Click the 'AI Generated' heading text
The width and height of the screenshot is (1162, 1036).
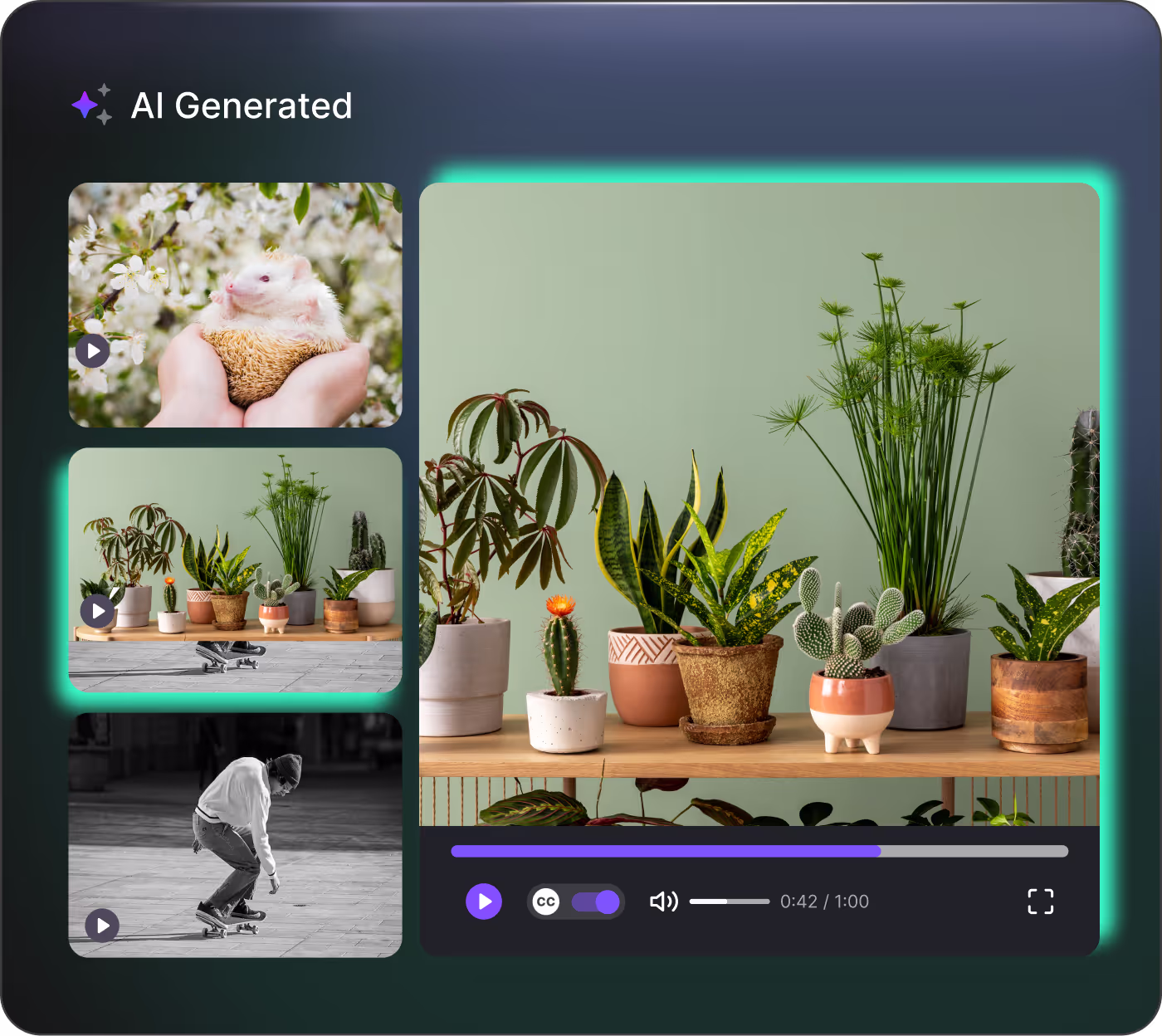pos(242,105)
